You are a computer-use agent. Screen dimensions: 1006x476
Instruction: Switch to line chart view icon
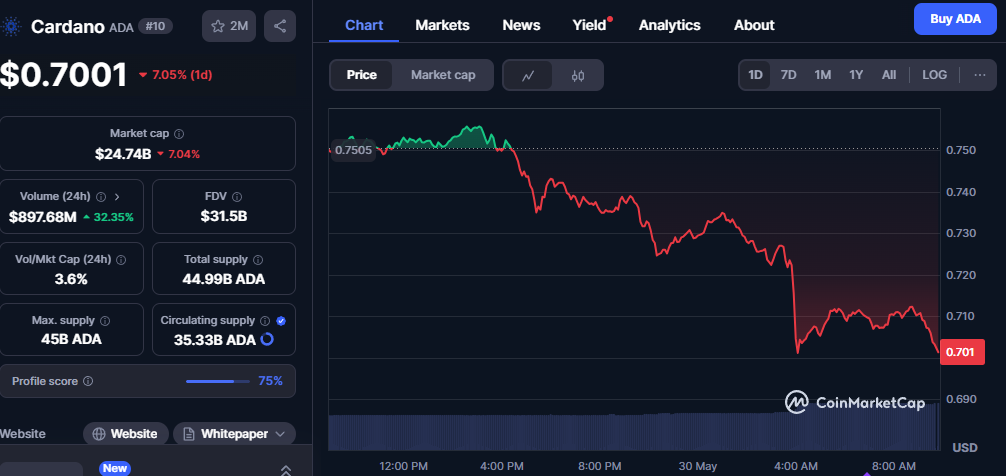coord(528,75)
